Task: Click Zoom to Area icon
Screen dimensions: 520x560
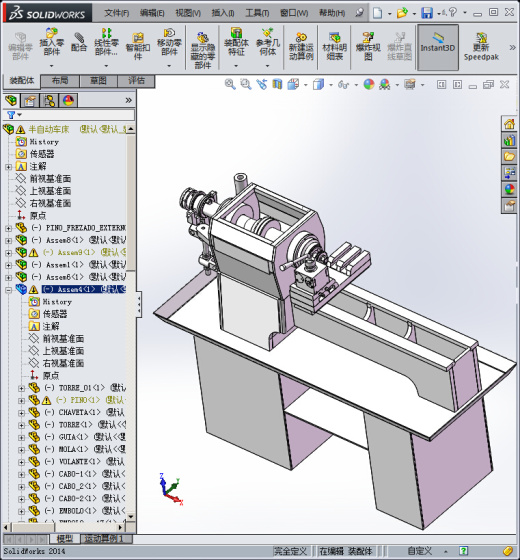Action: click(246, 85)
